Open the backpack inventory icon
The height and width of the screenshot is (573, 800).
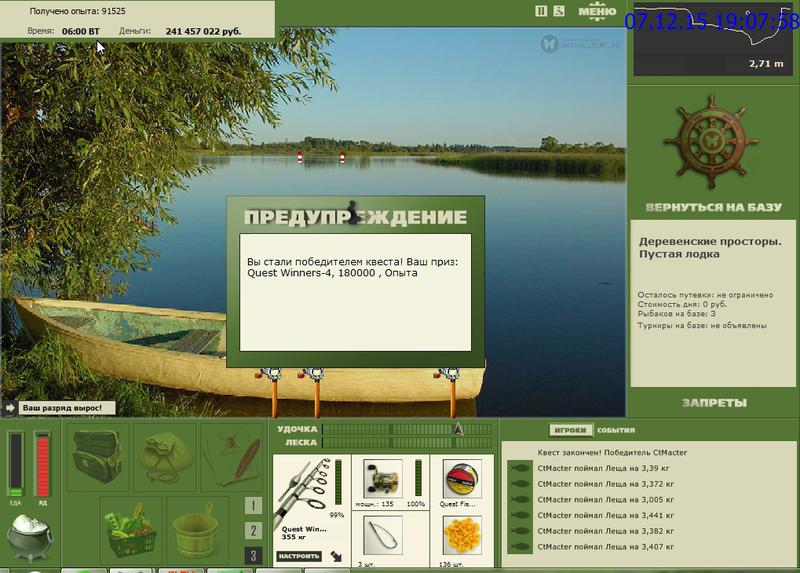coord(97,456)
